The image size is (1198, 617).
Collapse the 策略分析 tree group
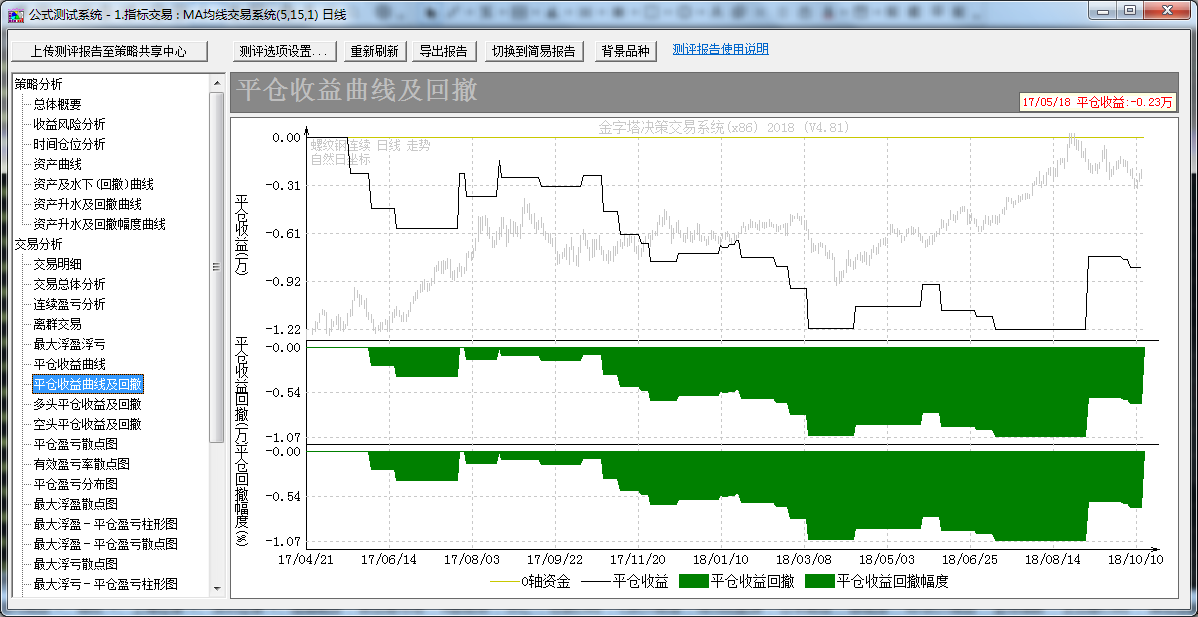pyautogui.click(x=38, y=84)
